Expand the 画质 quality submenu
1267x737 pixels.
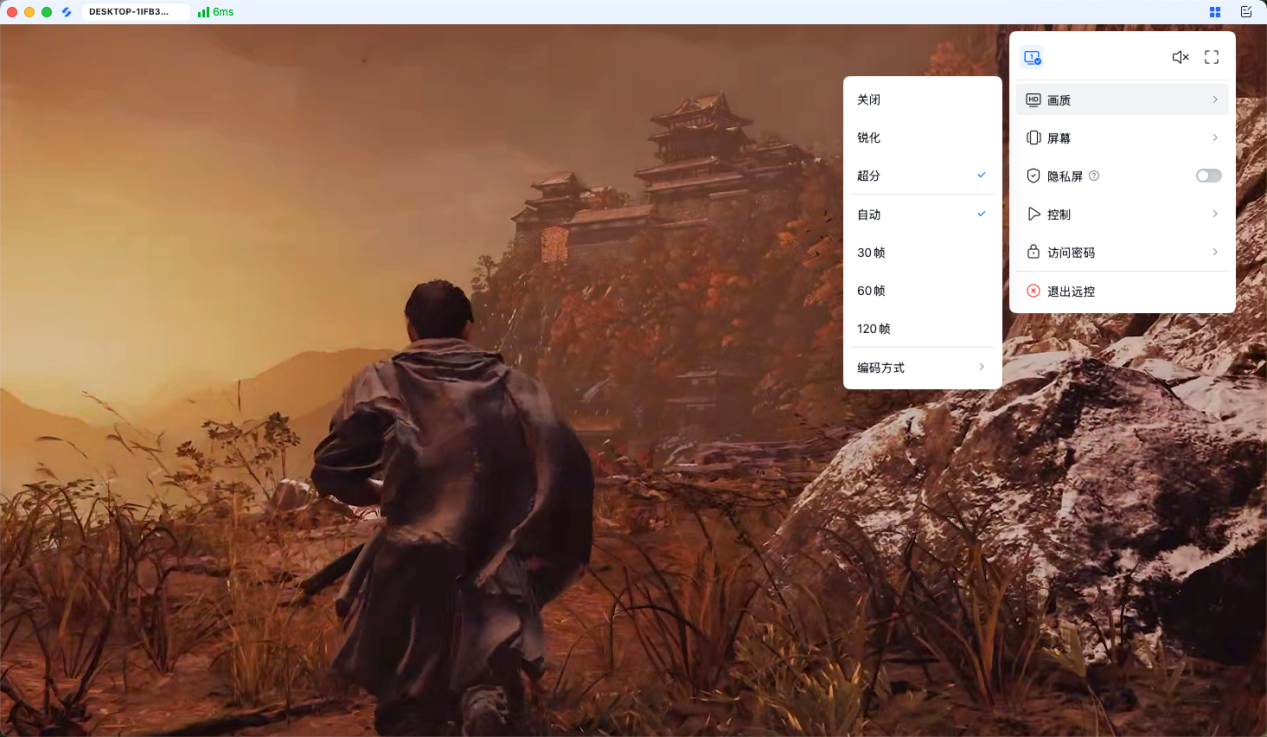point(1122,100)
